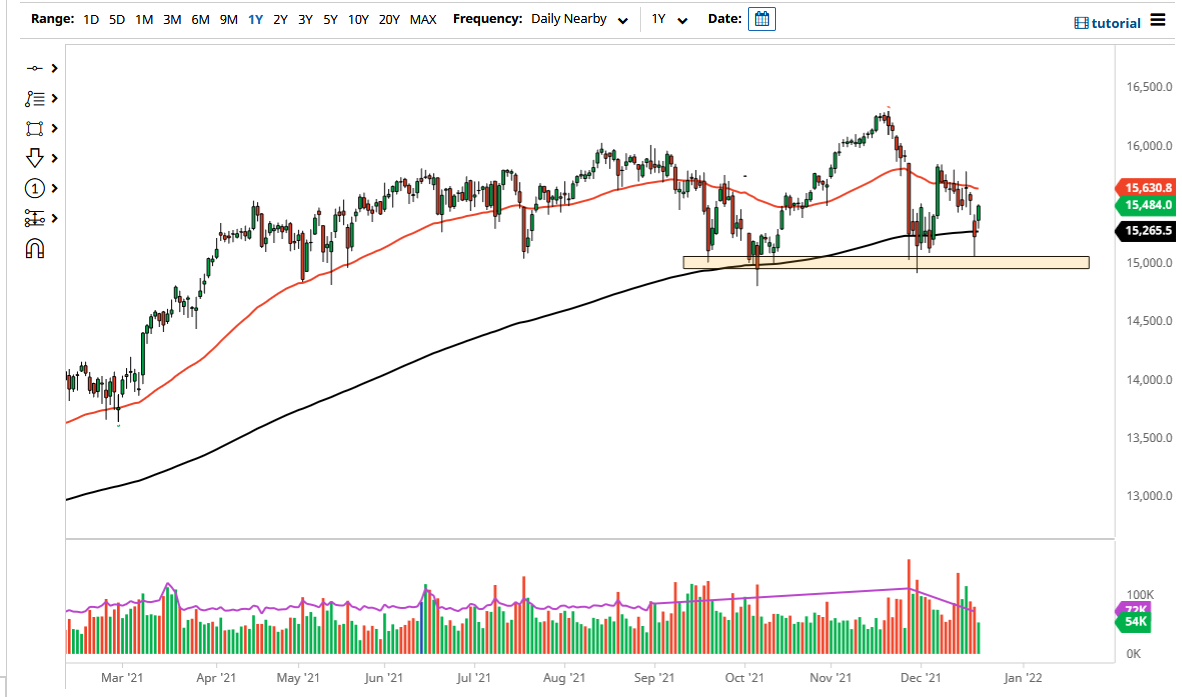Switch chart range to MAX
1182x697 pixels.
tap(423, 19)
